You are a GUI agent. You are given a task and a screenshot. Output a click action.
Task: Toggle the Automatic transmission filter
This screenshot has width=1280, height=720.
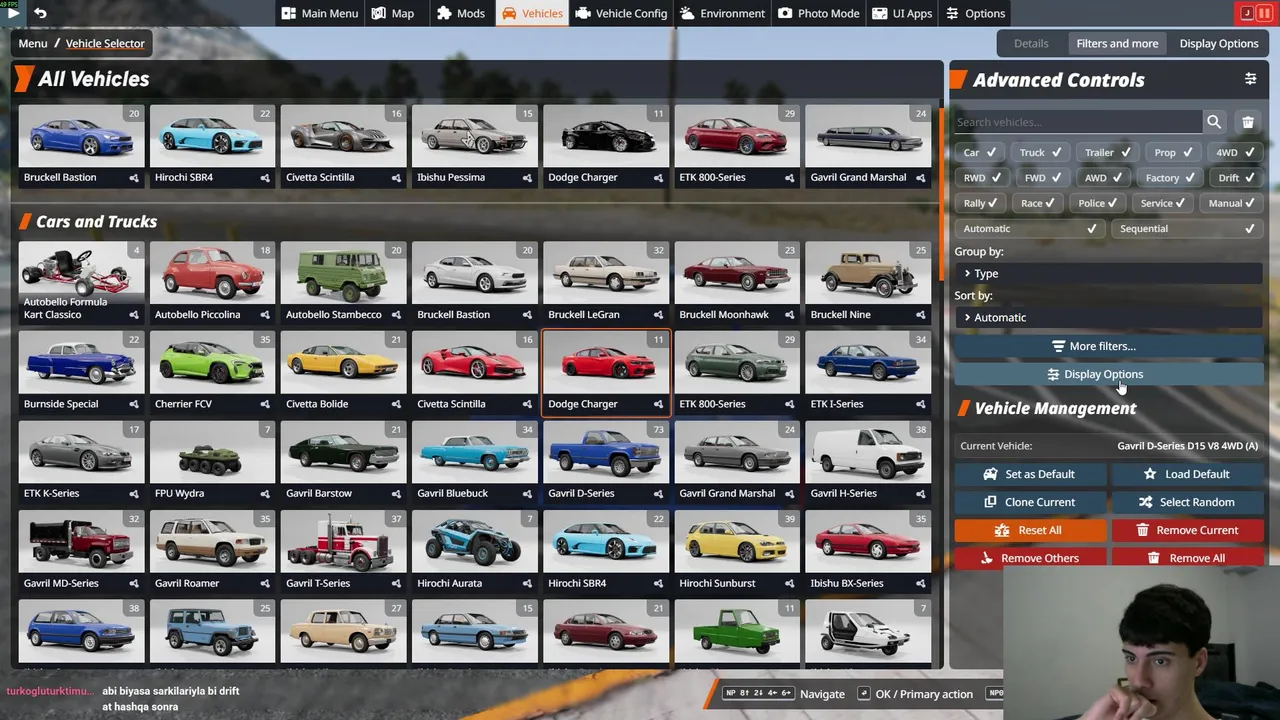[1028, 229]
